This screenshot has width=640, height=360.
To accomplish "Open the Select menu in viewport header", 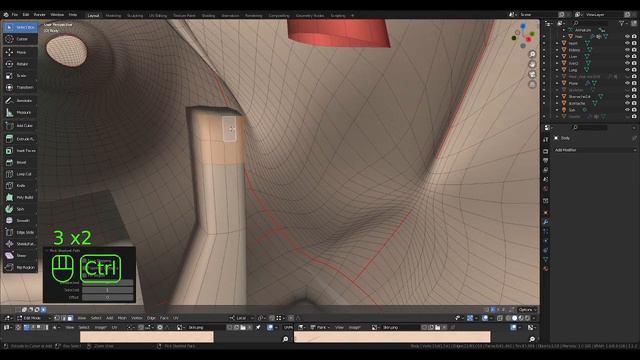I will coord(96,318).
